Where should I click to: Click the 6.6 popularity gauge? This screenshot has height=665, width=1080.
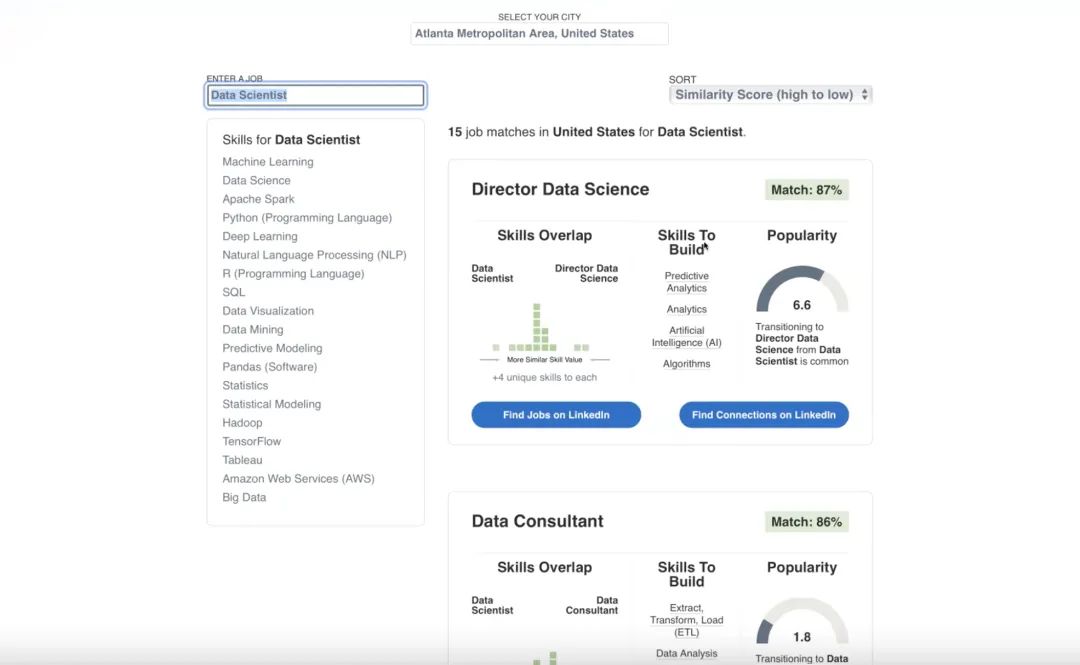tap(802, 293)
